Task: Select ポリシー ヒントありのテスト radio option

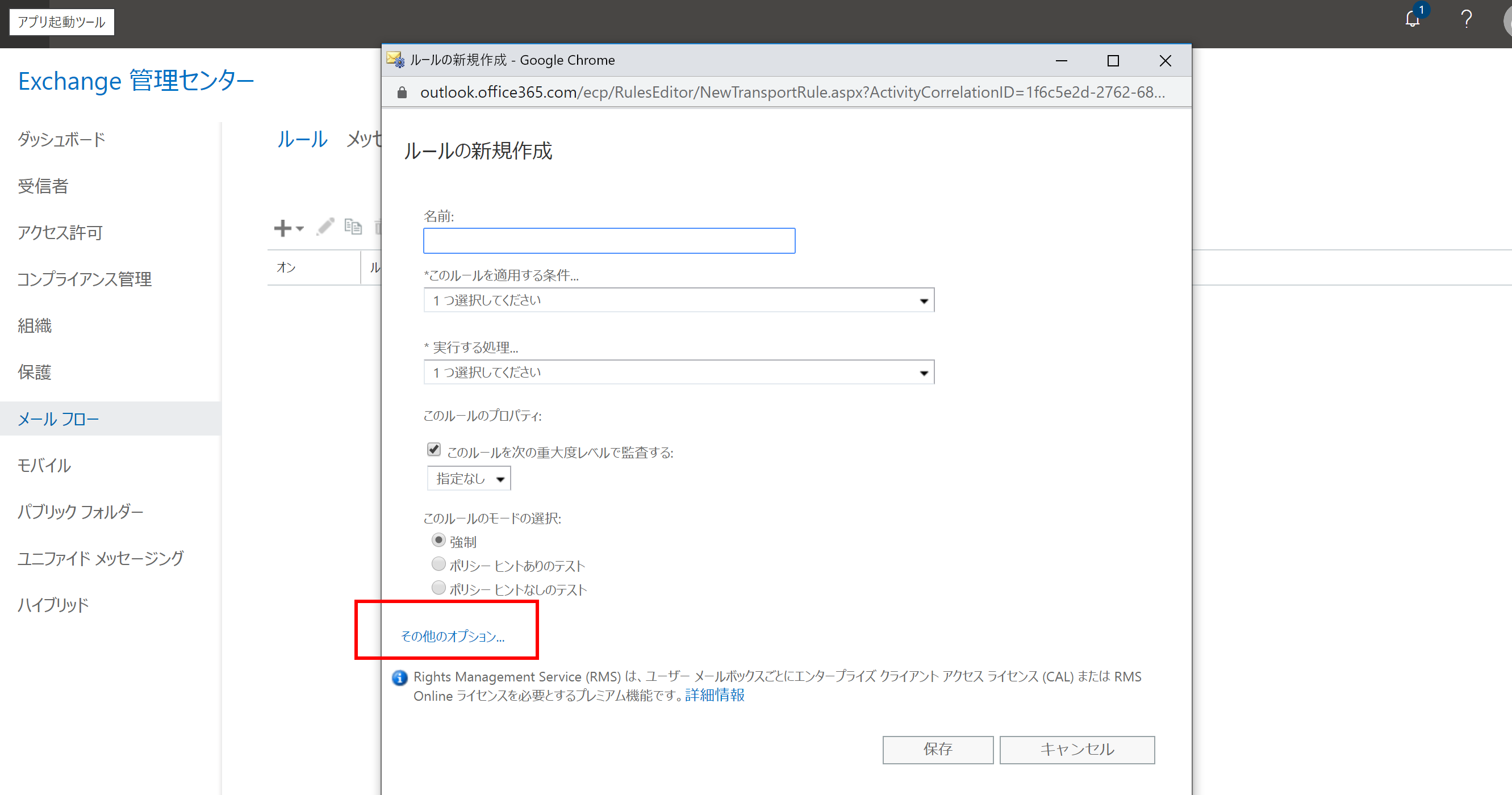Action: [x=438, y=564]
